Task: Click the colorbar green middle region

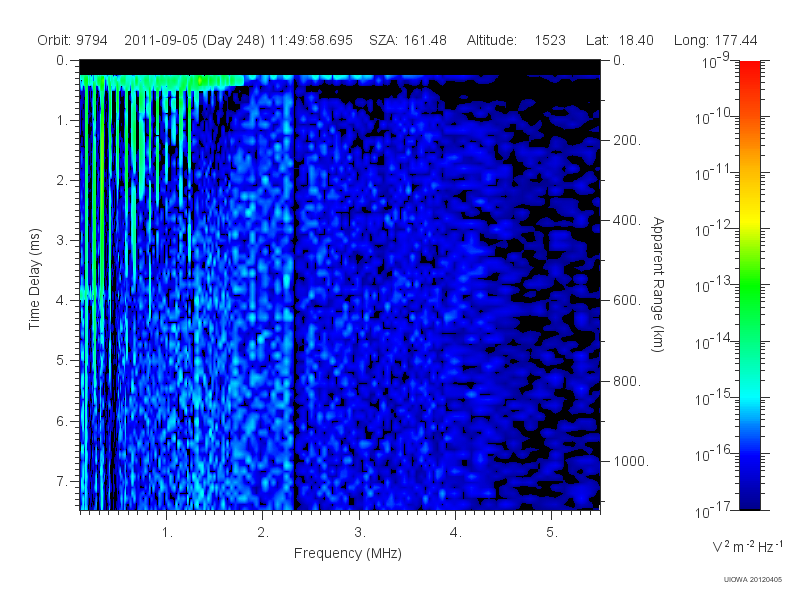Action: click(x=749, y=286)
